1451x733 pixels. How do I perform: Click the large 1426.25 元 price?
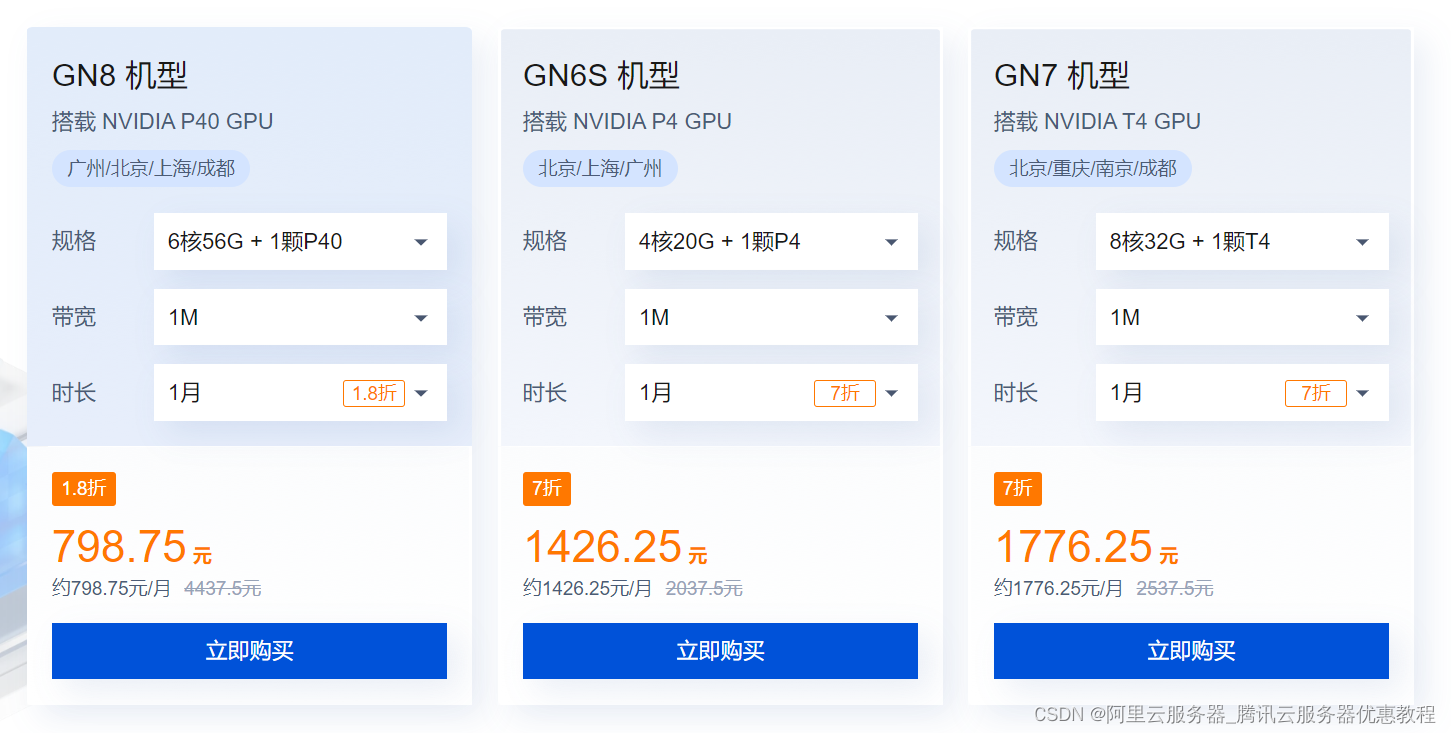click(x=615, y=547)
